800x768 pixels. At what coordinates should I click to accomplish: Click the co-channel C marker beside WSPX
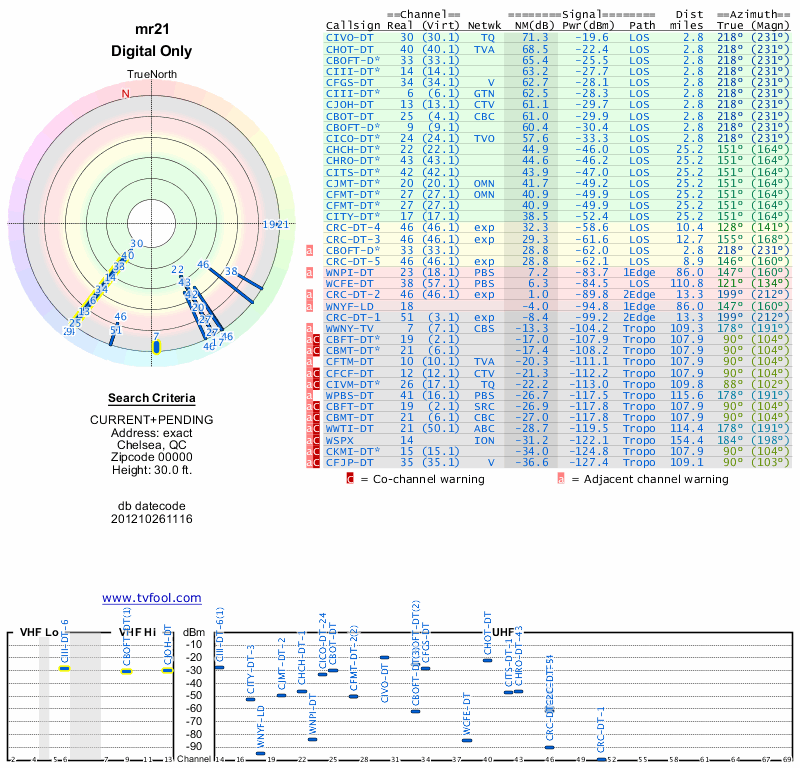click(x=316, y=440)
